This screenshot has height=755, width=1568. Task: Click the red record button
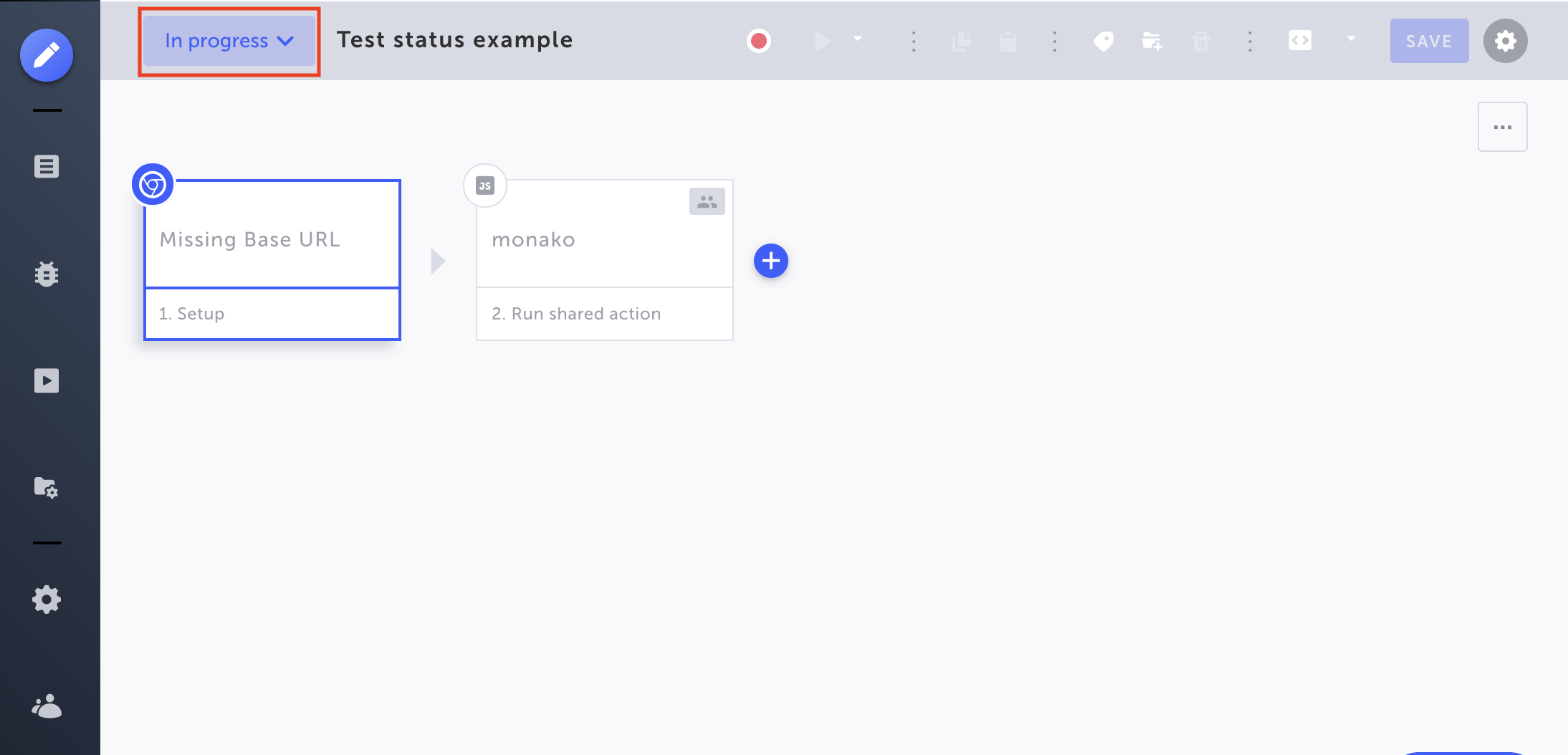coord(759,41)
